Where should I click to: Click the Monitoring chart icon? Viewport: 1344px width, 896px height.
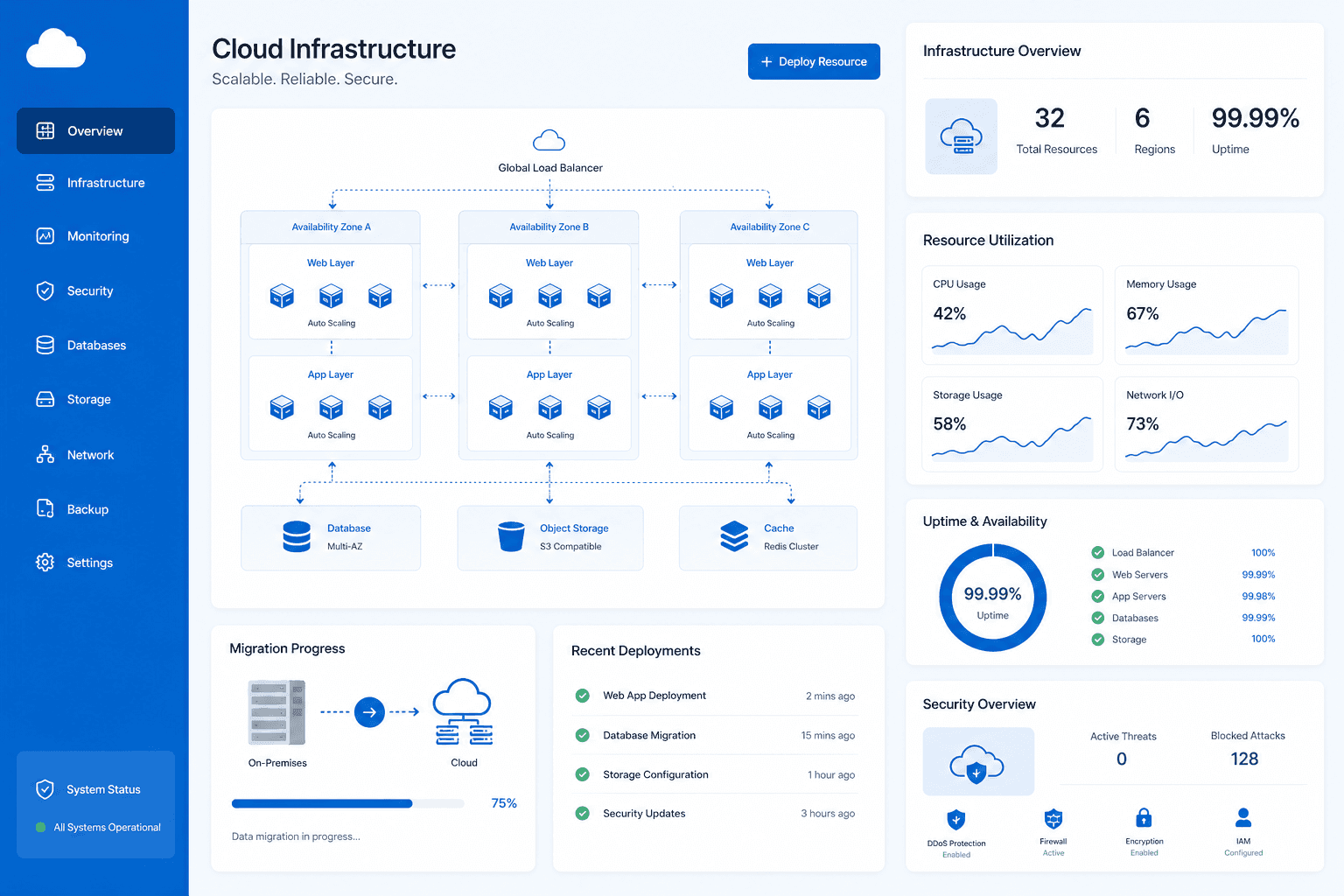click(45, 236)
